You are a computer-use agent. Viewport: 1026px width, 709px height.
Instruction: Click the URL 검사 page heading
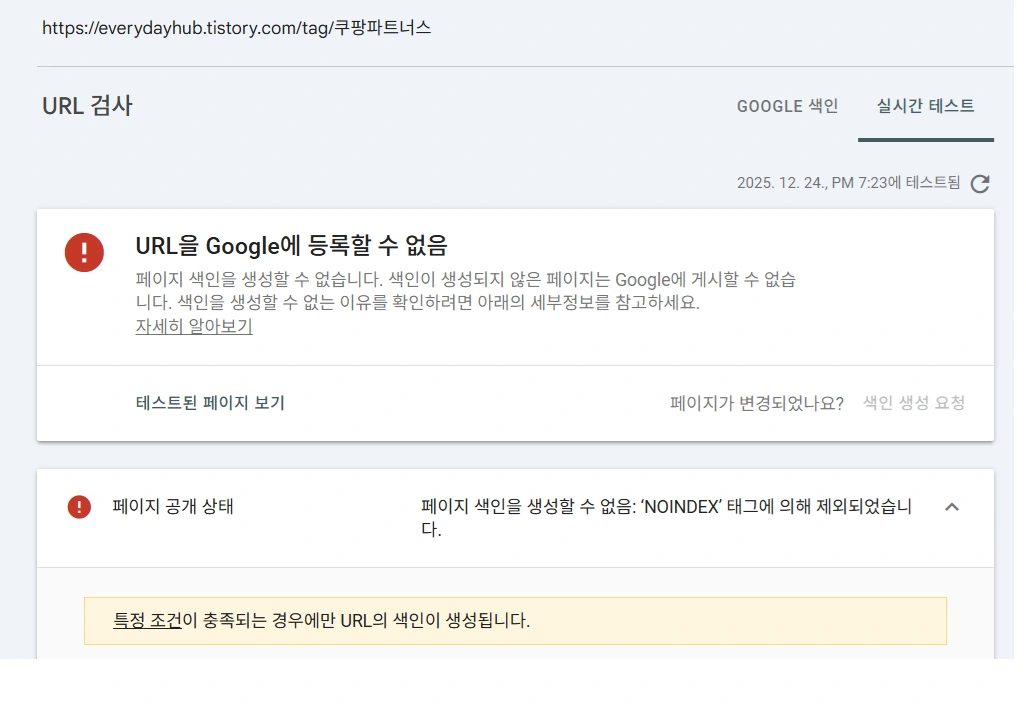(x=87, y=106)
